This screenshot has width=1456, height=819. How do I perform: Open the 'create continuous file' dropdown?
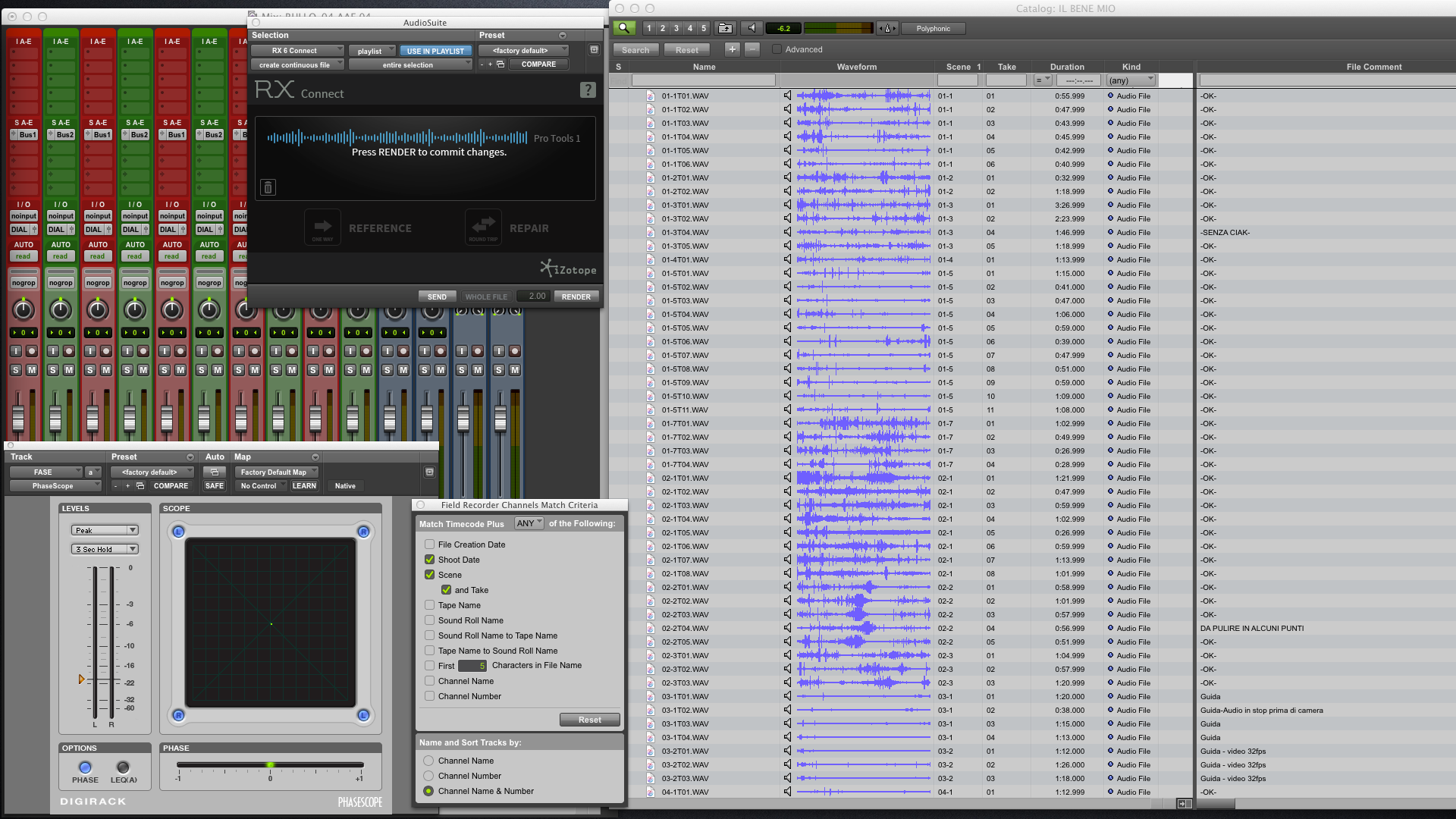[x=298, y=65]
